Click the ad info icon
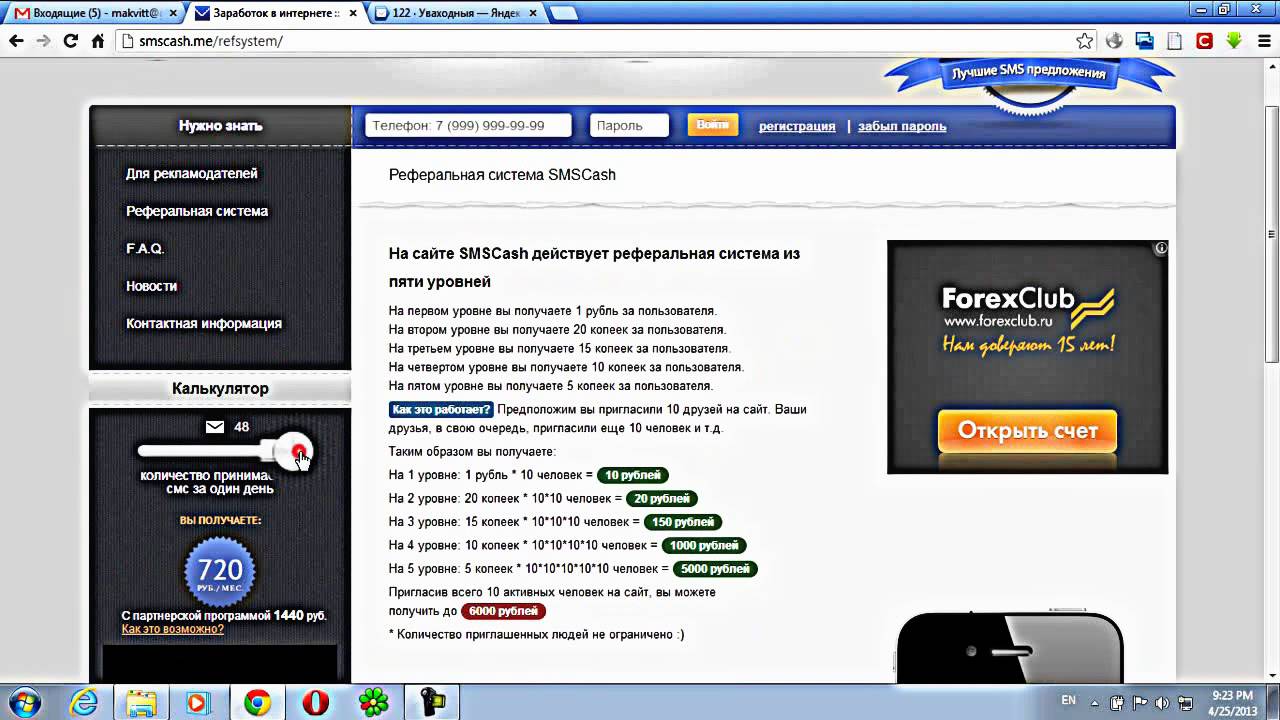The width and height of the screenshot is (1280, 720). [x=1160, y=248]
